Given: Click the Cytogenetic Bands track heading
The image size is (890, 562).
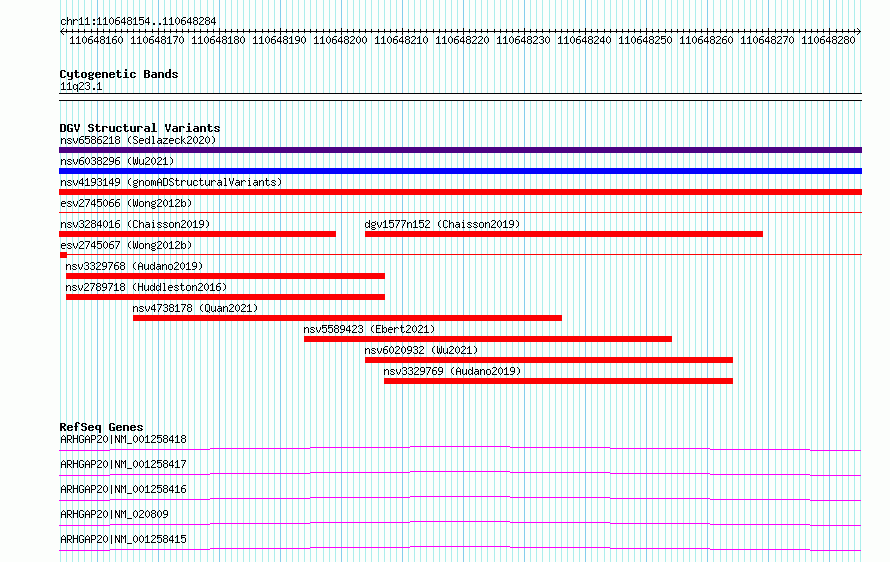Looking at the screenshot, I should click(x=119, y=74).
